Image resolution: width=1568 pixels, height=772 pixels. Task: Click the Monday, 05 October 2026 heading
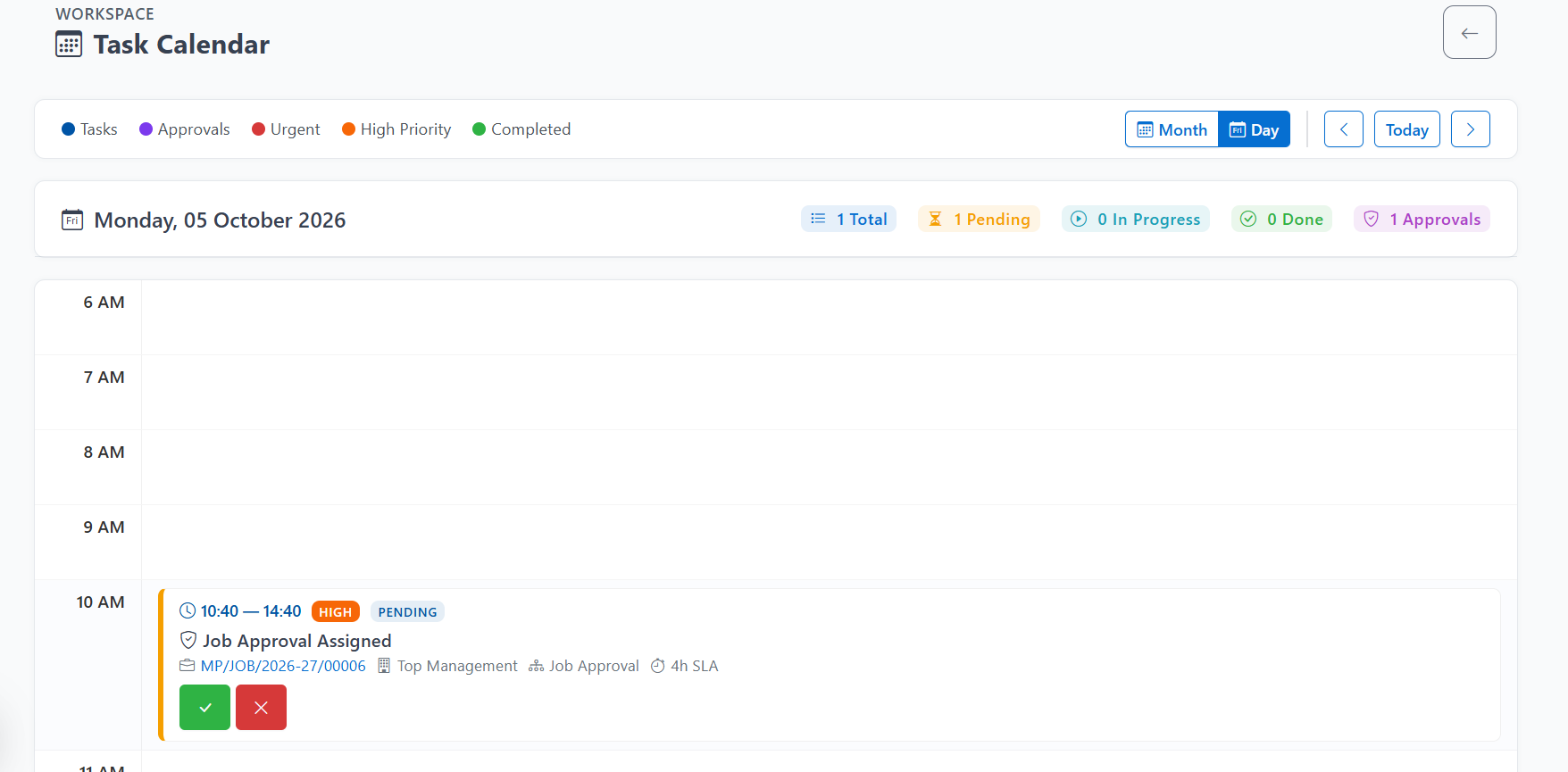[x=220, y=220]
